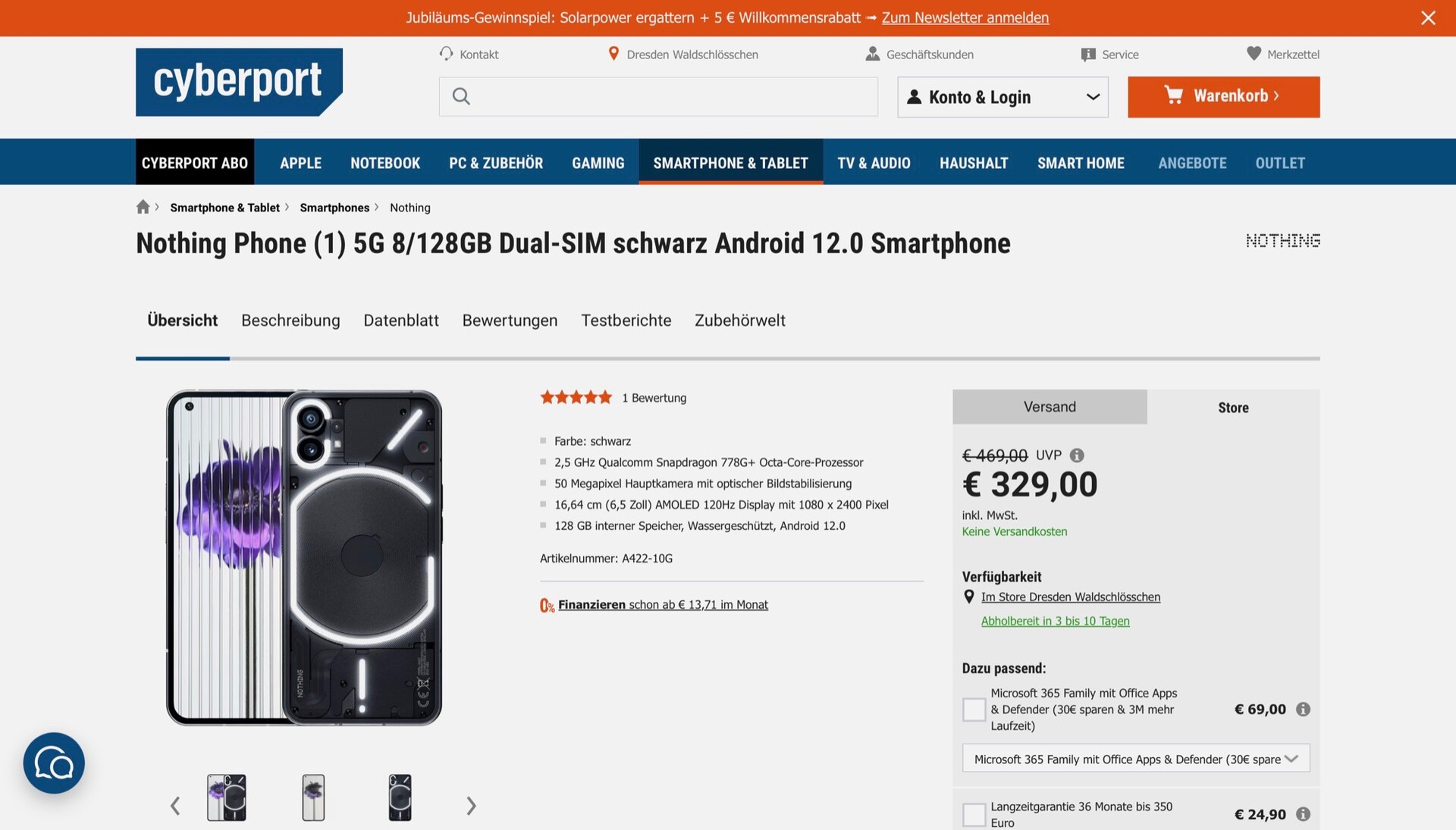Select the third product thumbnail image

pyautogui.click(x=400, y=797)
